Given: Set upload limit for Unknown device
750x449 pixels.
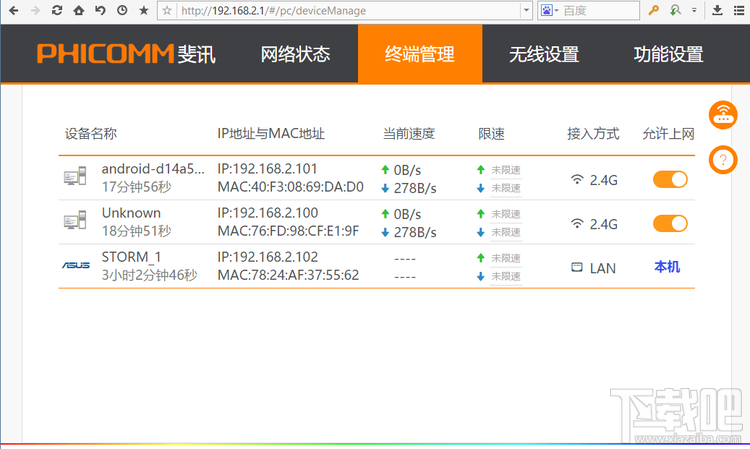Looking at the screenshot, I should (x=506, y=214).
